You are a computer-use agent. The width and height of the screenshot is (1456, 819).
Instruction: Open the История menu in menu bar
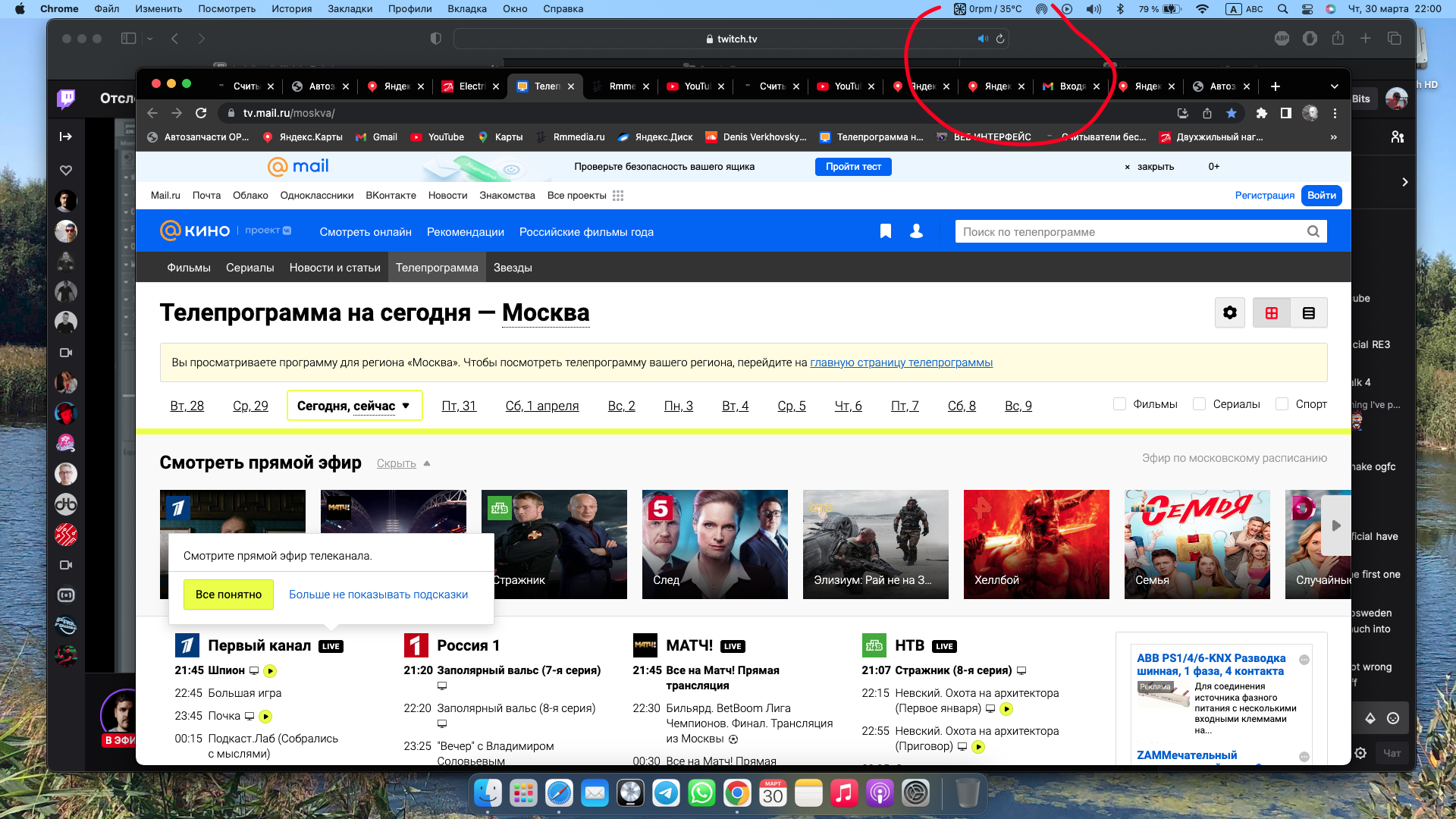point(291,9)
